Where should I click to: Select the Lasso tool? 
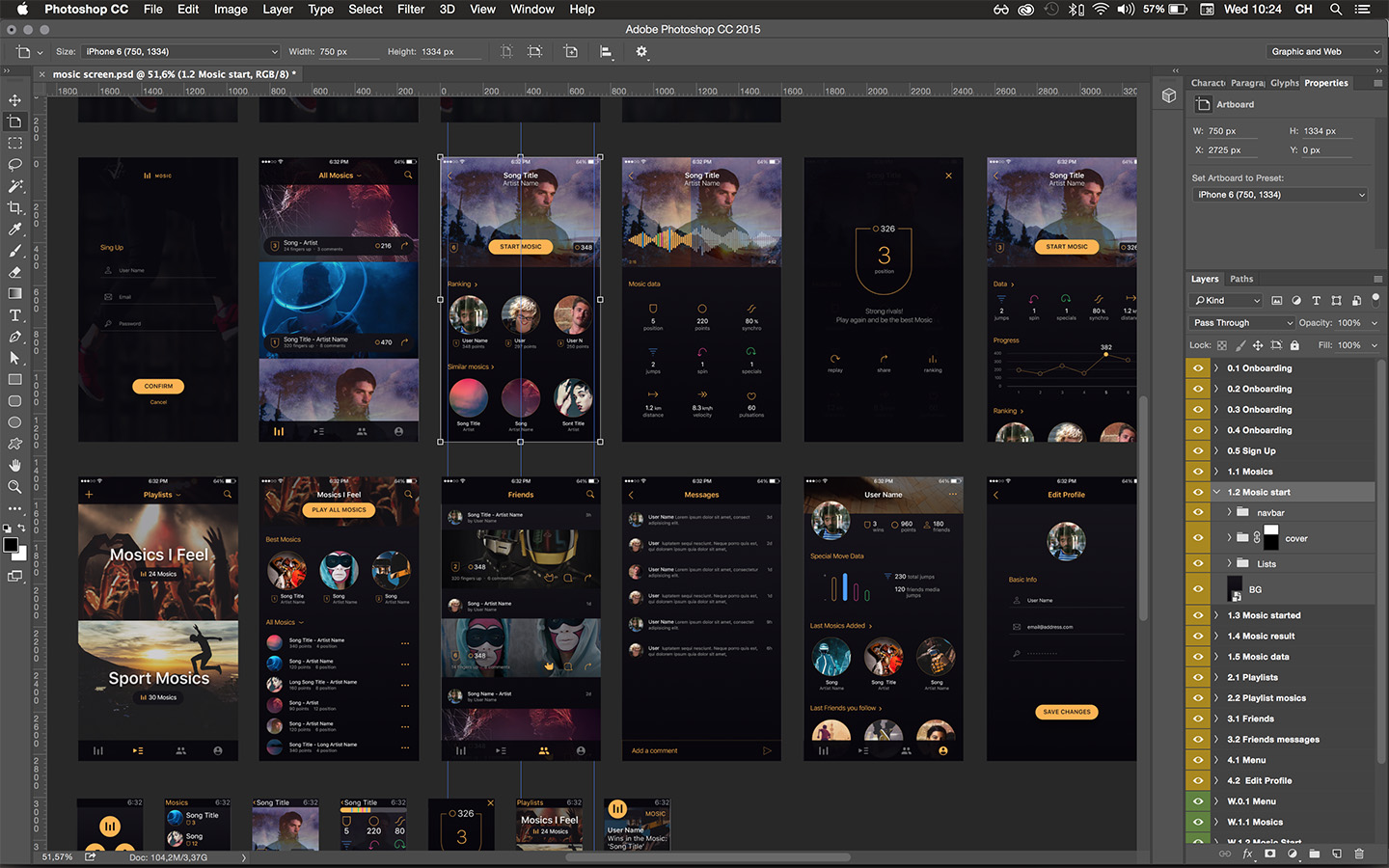(14, 164)
